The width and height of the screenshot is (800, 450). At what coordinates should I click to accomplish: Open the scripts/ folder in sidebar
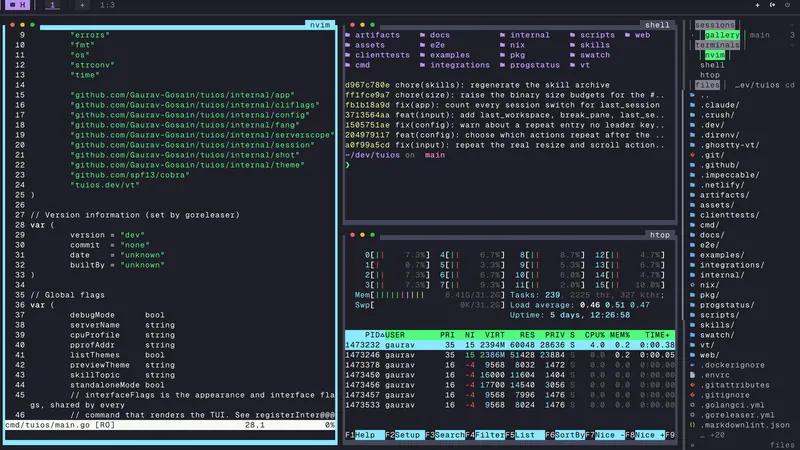[719, 315]
